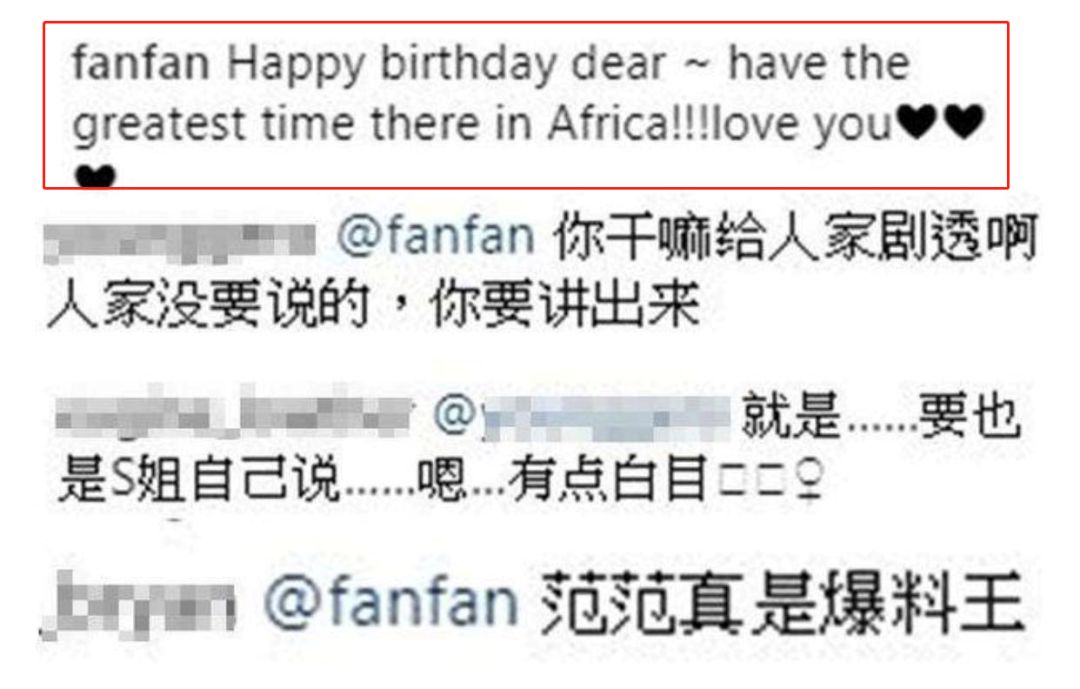Click the first missing-glyph box emoji
Image resolution: width=1080 pixels, height=689 pixels.
click(x=734, y=480)
